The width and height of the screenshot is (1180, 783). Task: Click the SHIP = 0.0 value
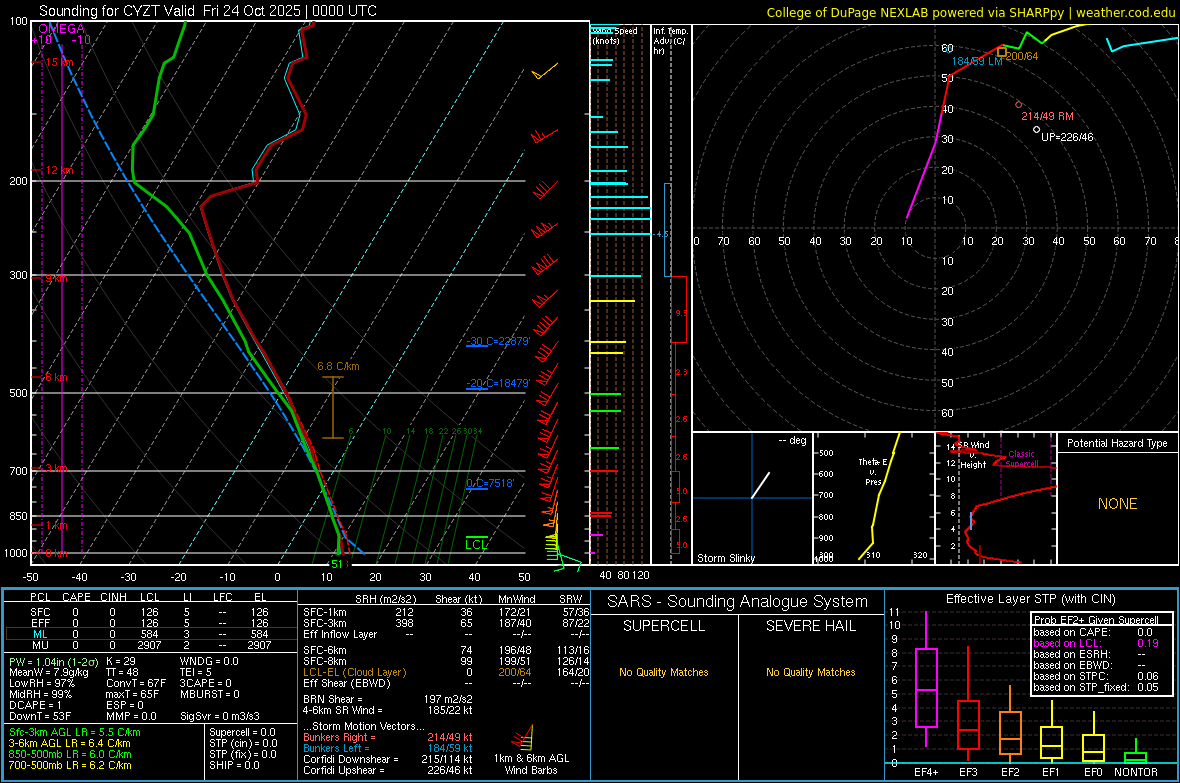(234, 765)
